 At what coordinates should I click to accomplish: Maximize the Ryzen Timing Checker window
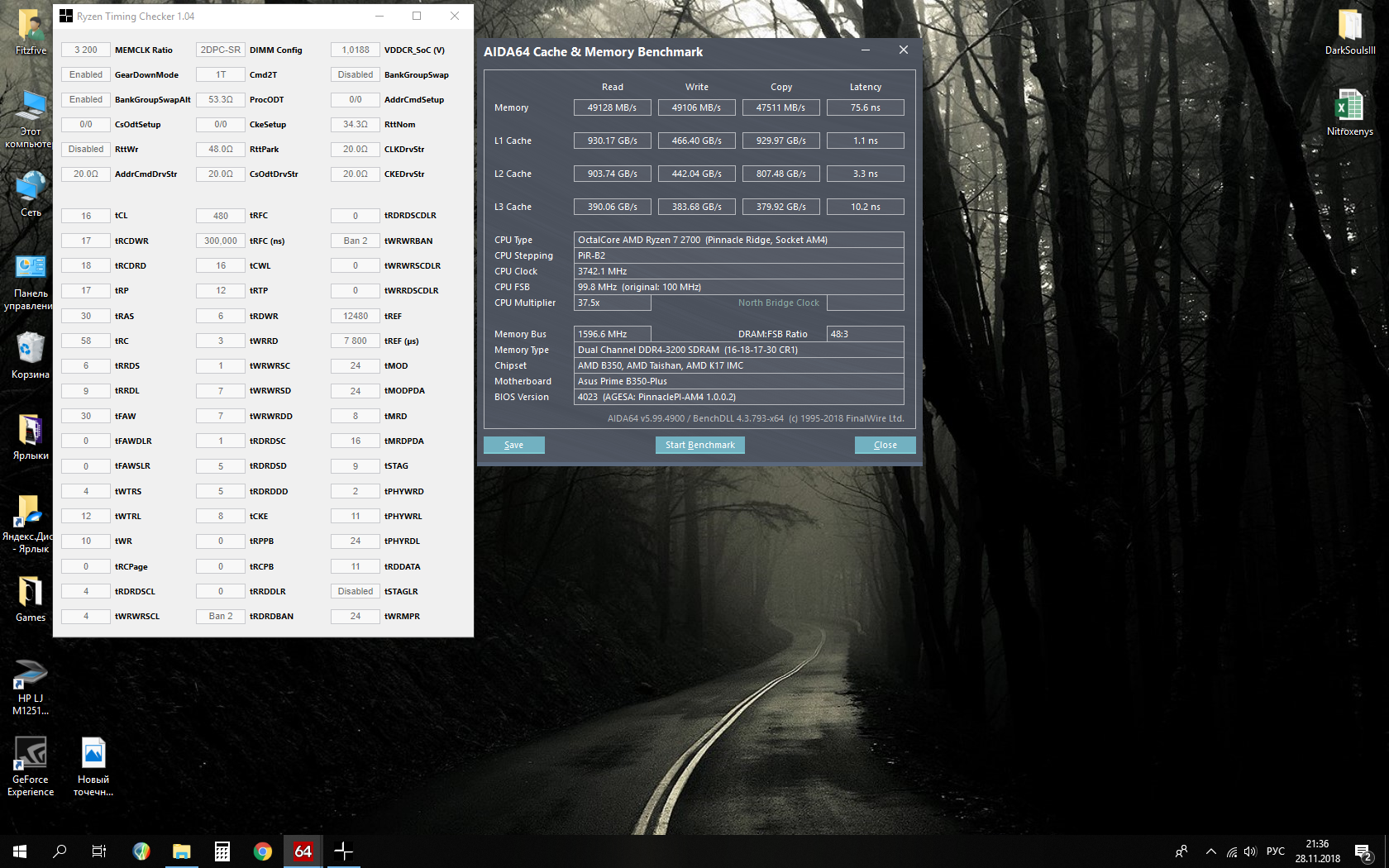pyautogui.click(x=417, y=16)
